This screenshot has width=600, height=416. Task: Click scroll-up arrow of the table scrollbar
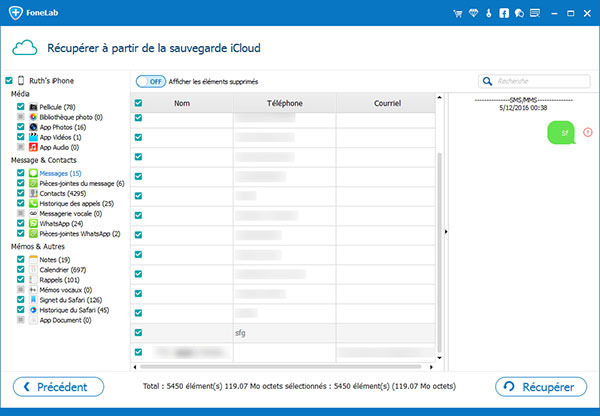(439, 98)
